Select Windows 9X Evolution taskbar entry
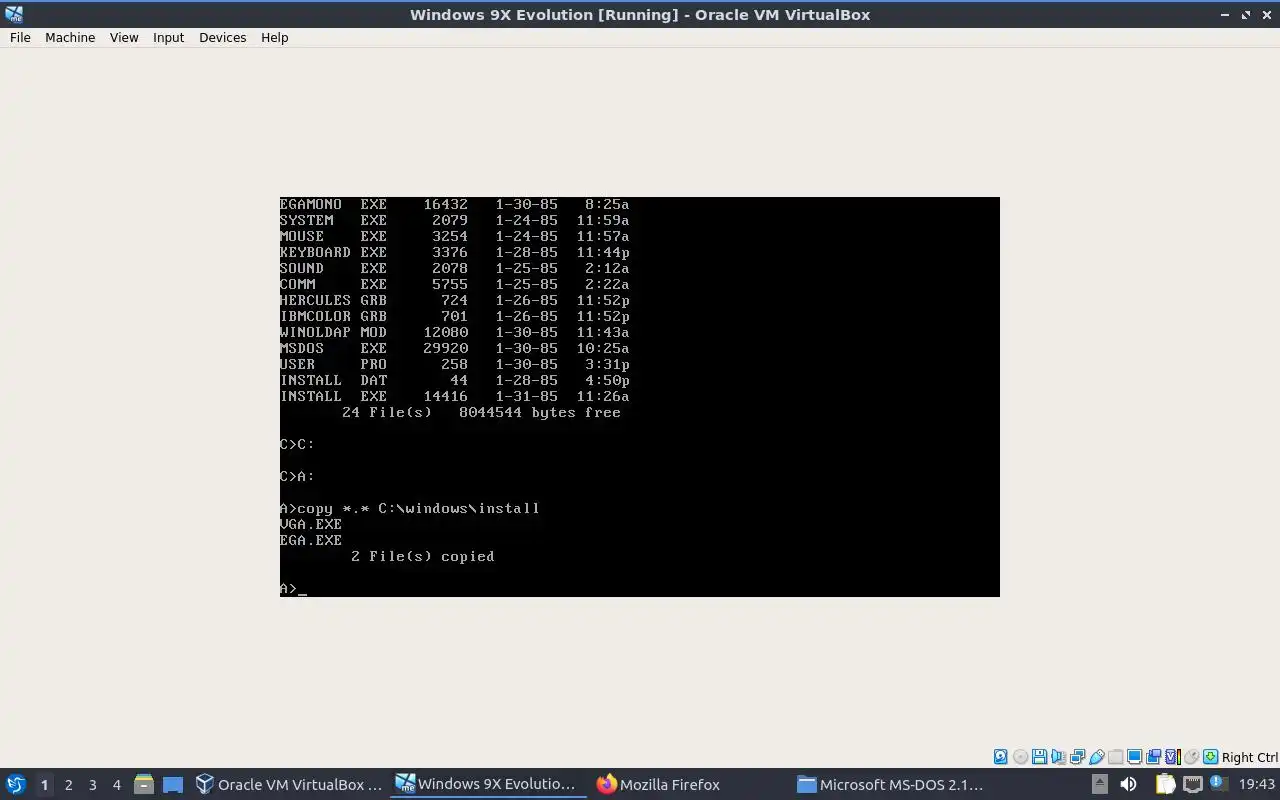 pyautogui.click(x=487, y=784)
